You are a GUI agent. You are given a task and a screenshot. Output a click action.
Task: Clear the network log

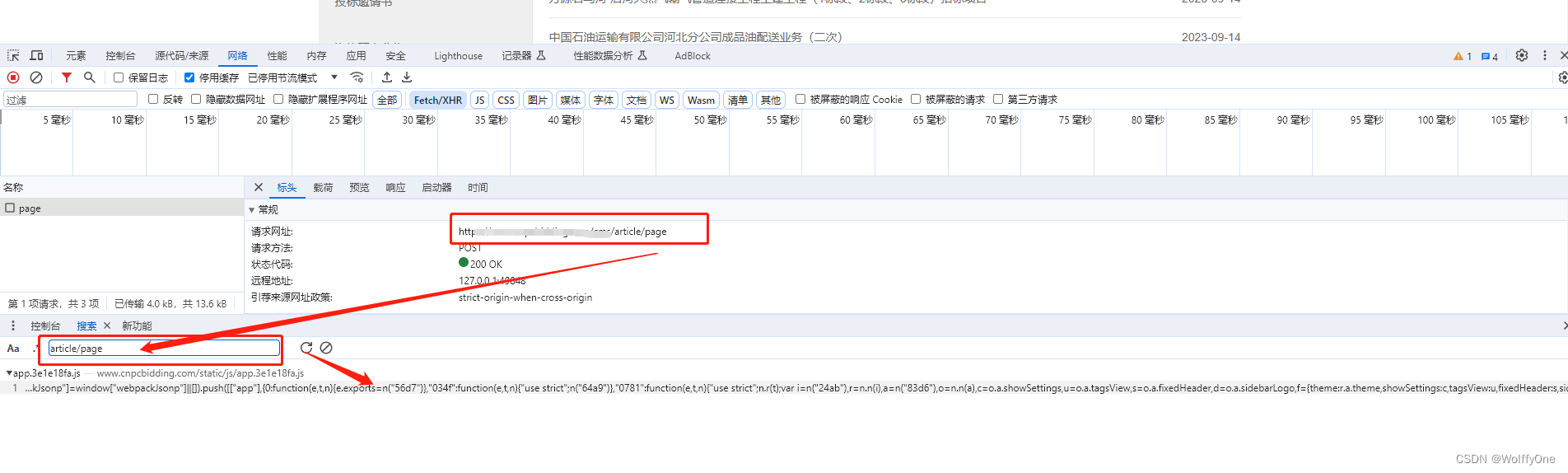36,77
